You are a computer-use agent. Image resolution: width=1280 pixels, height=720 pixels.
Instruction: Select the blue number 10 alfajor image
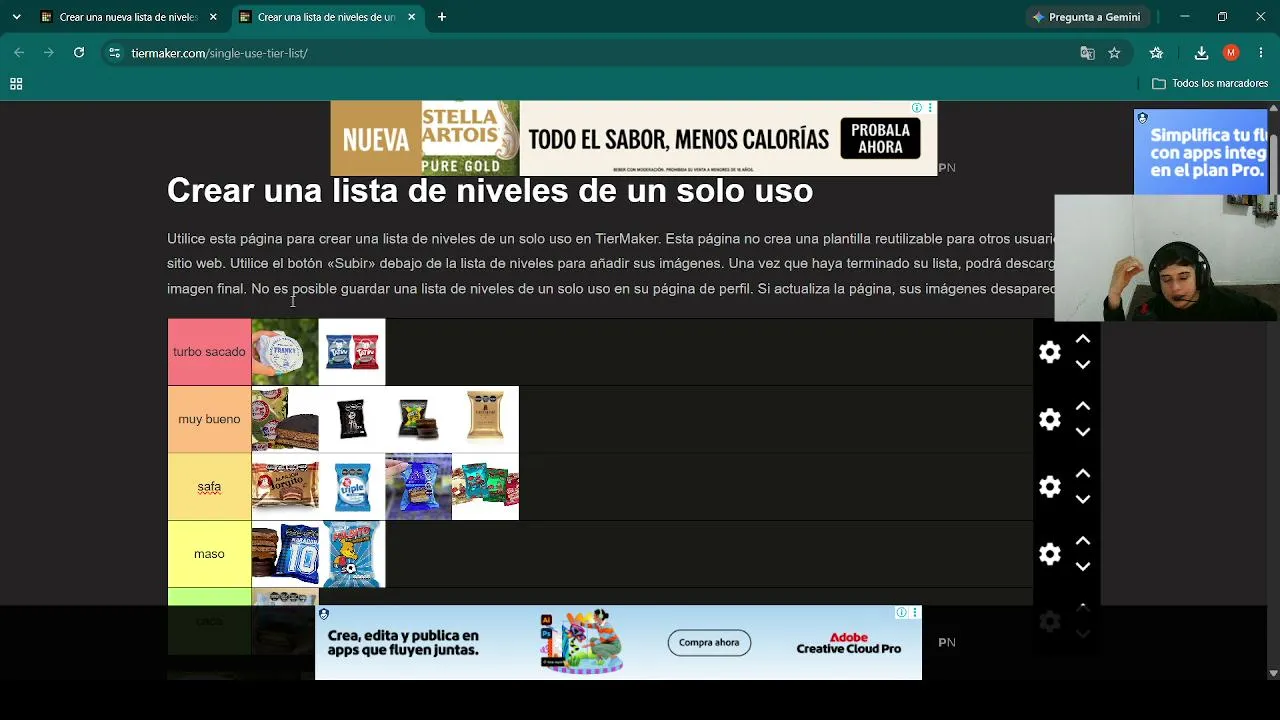click(x=285, y=554)
